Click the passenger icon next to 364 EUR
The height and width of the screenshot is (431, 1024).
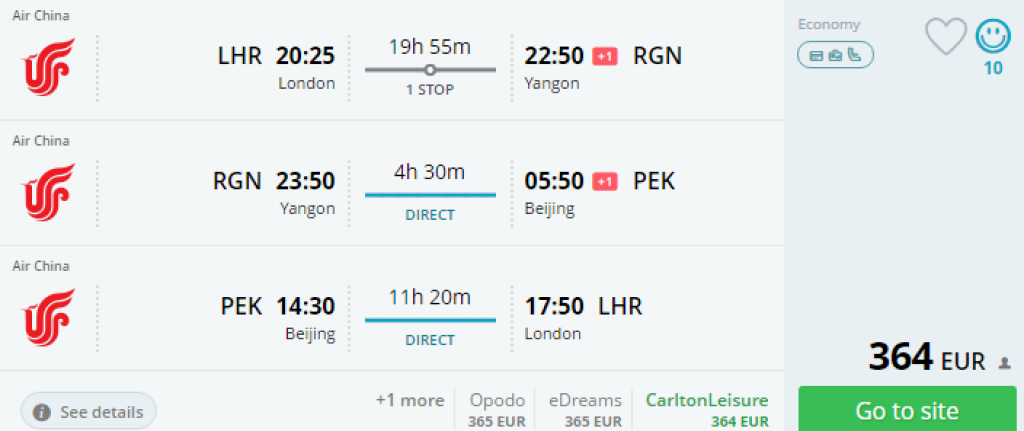[1004, 363]
